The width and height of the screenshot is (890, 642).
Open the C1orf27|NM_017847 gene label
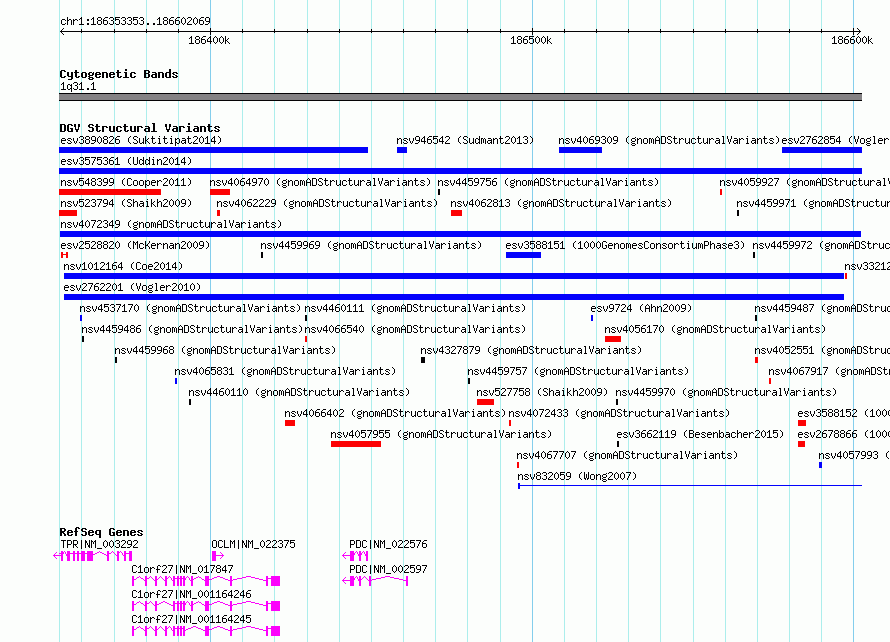coord(182,569)
